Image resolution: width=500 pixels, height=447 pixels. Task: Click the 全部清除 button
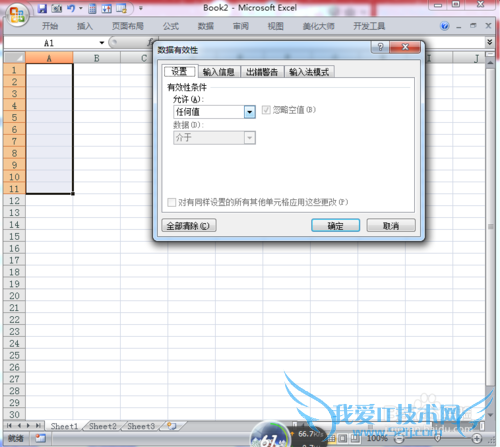[x=189, y=226]
